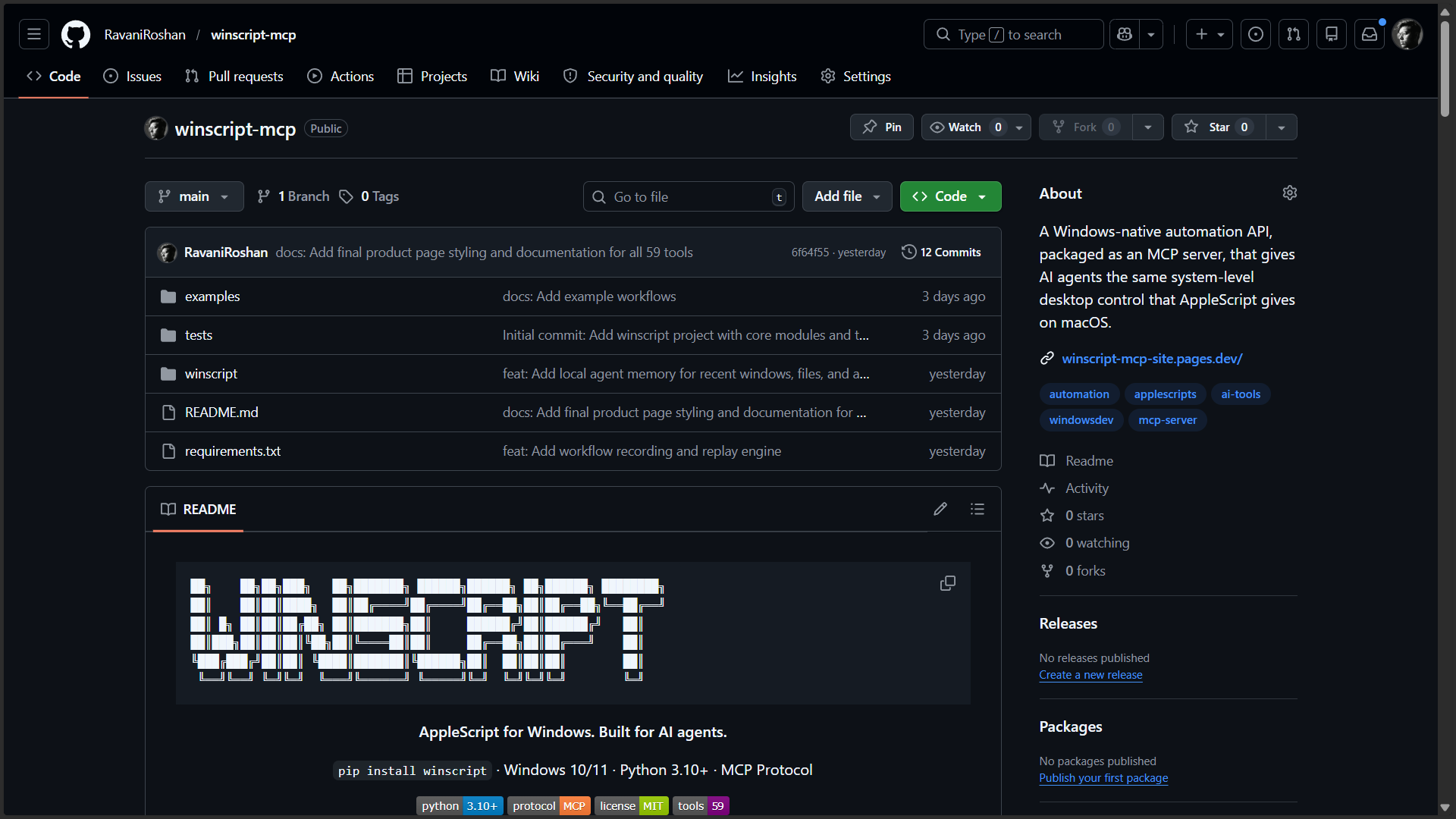Viewport: 1456px width, 819px height.
Task: Copy the ASCII banner code block
Action: 947,583
